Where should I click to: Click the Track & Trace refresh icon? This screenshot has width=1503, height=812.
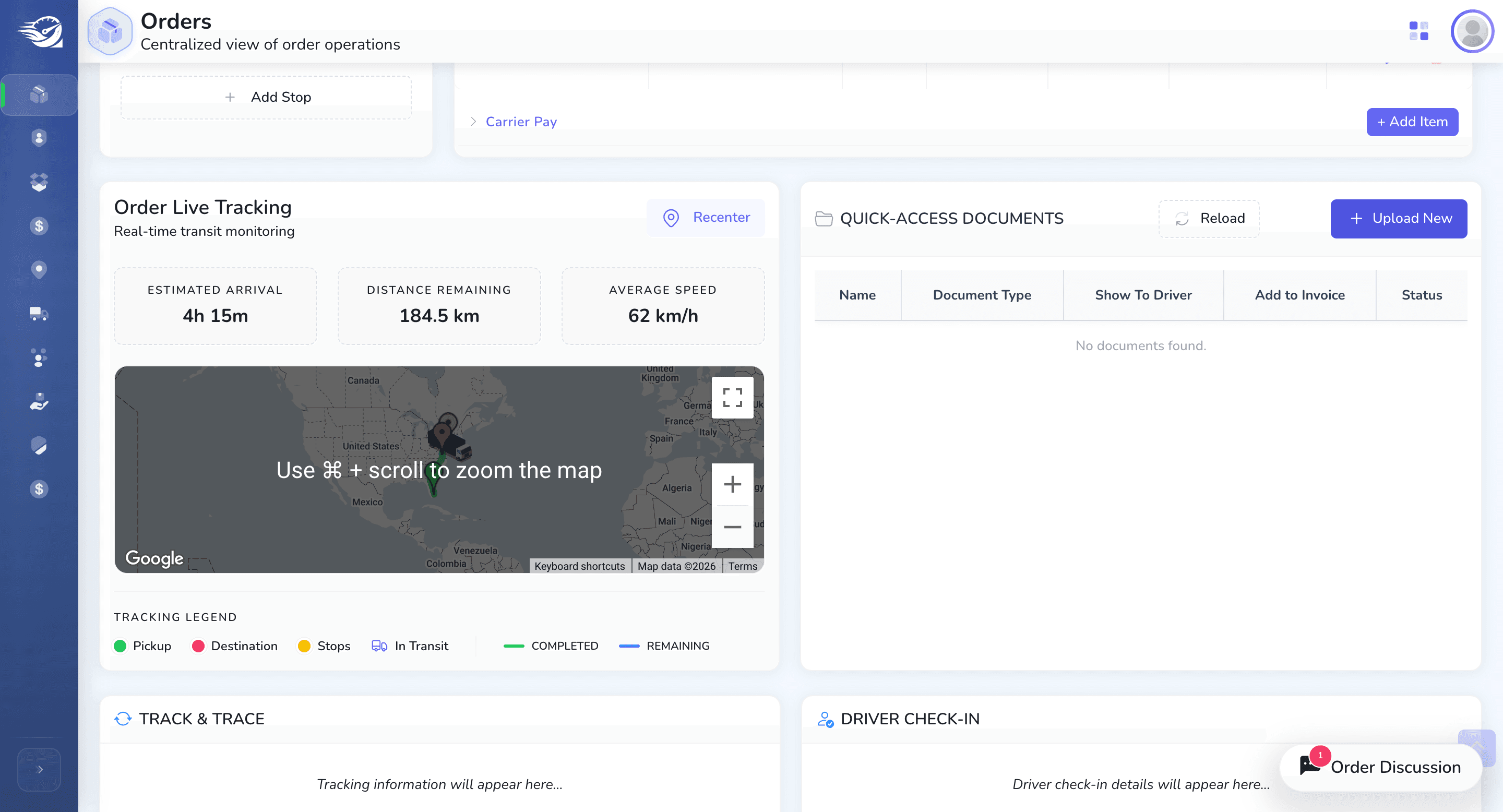click(123, 719)
